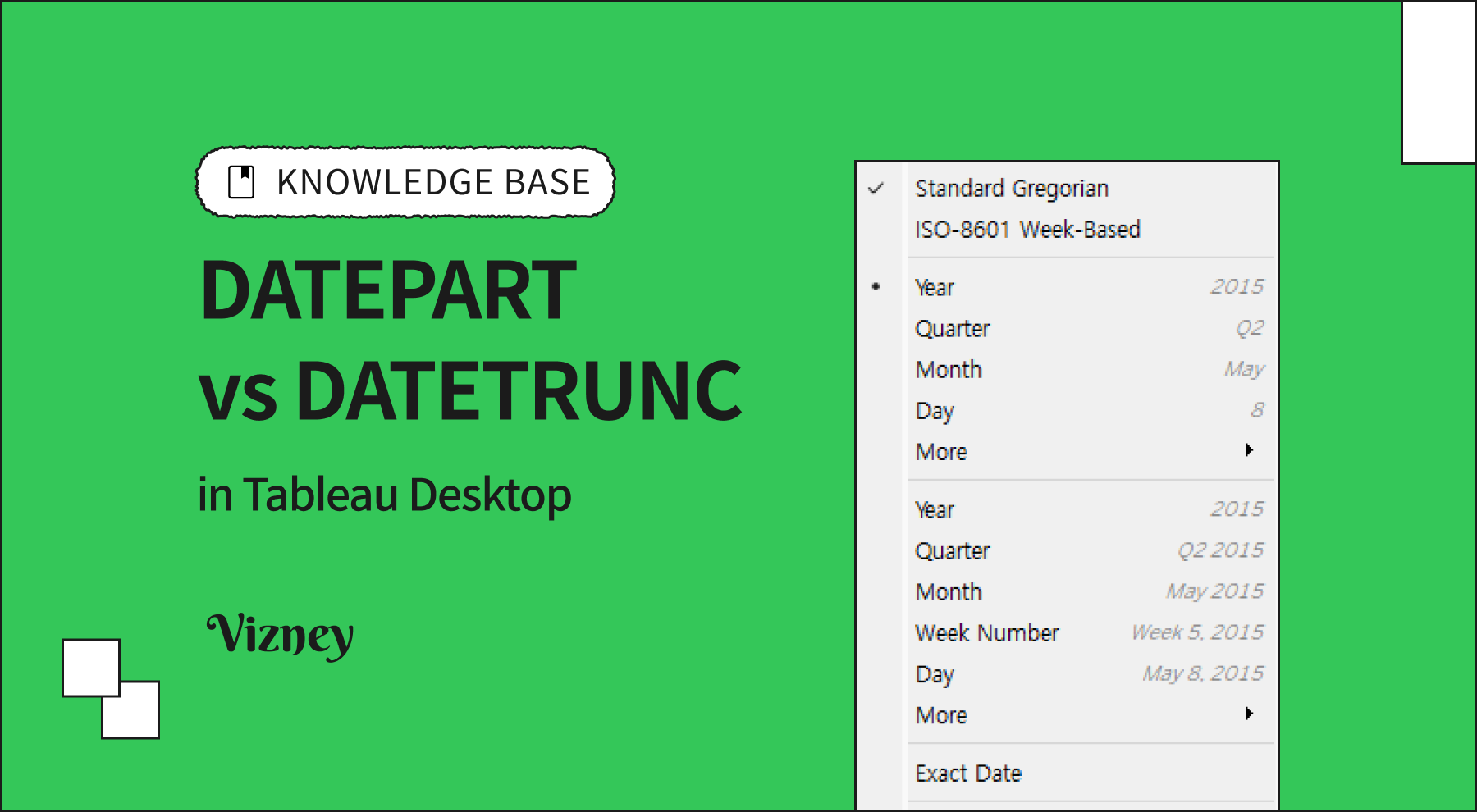Click the book icon in Knowledge Base badge
Screen dimensions: 1477x812
pyautogui.click(x=241, y=182)
